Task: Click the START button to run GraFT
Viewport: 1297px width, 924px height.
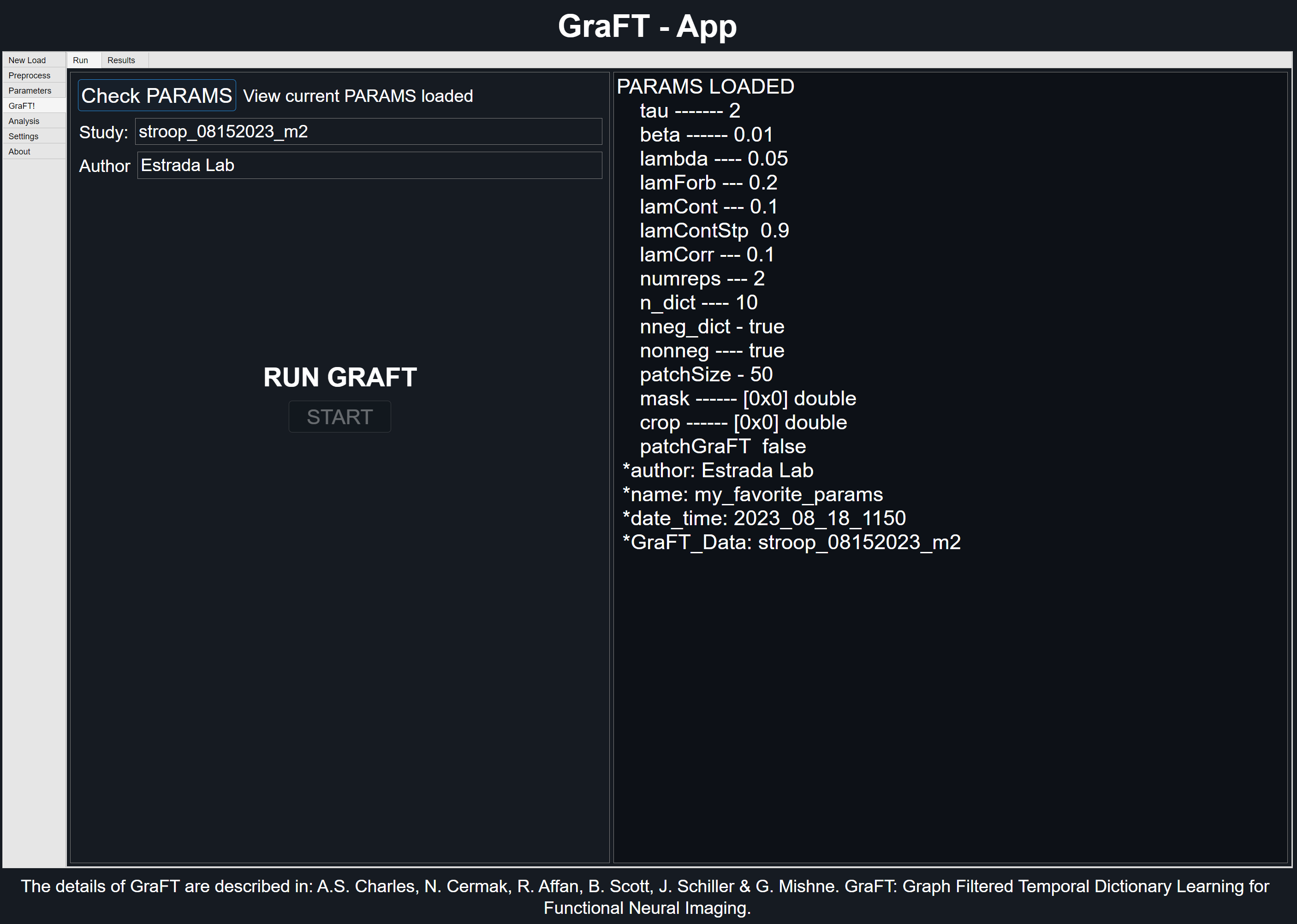Action: point(340,416)
